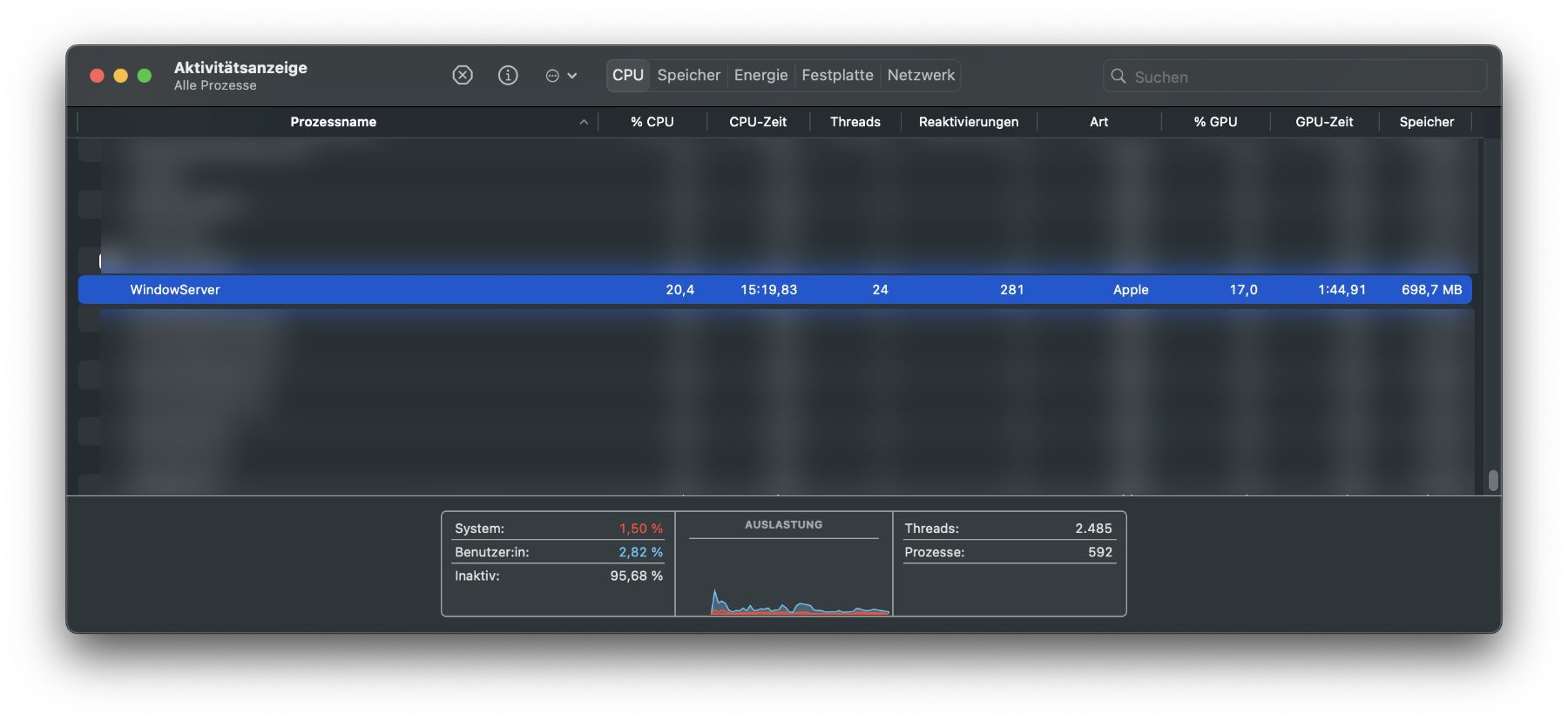The image size is (1568, 721).
Task: Click the magnifying glass search icon
Action: (x=1119, y=77)
